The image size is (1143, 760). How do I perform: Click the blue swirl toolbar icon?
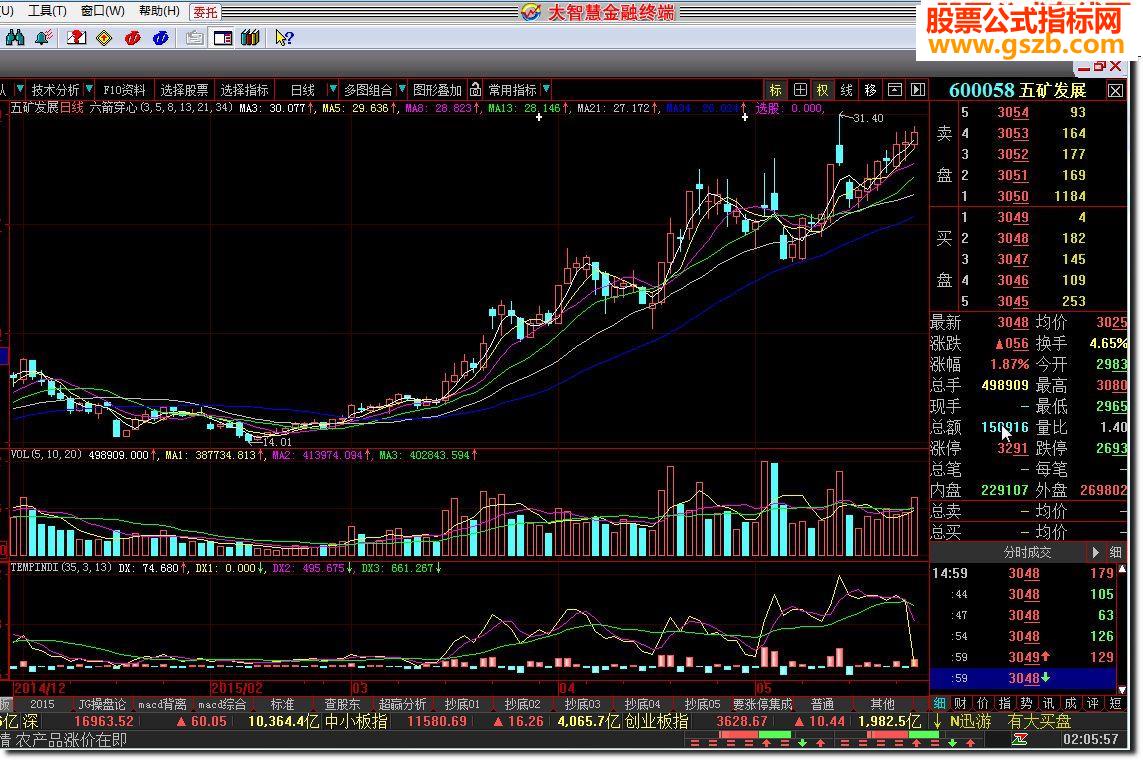tap(161, 37)
